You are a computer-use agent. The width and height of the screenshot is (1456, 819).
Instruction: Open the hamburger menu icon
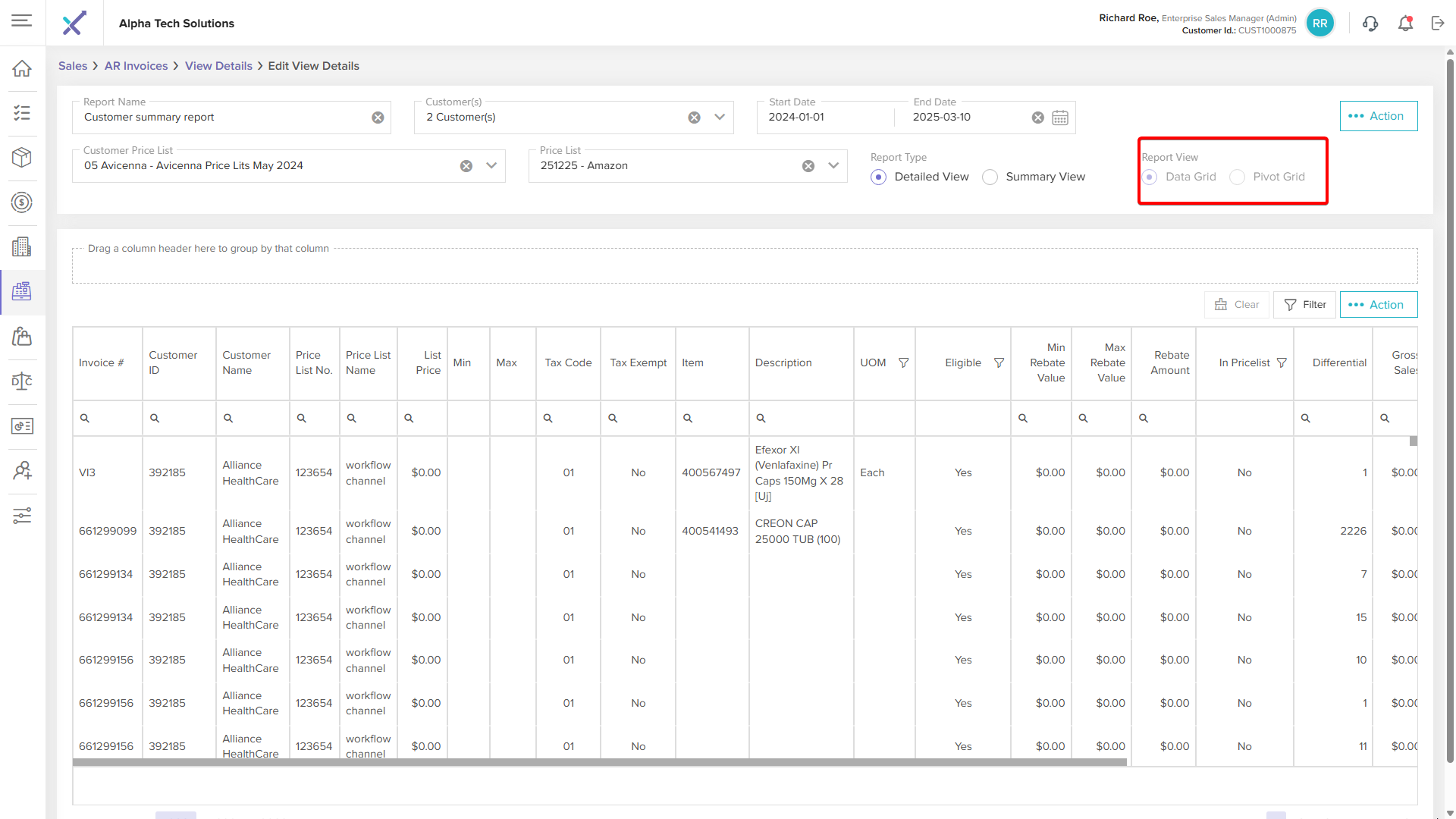pyautogui.click(x=22, y=20)
